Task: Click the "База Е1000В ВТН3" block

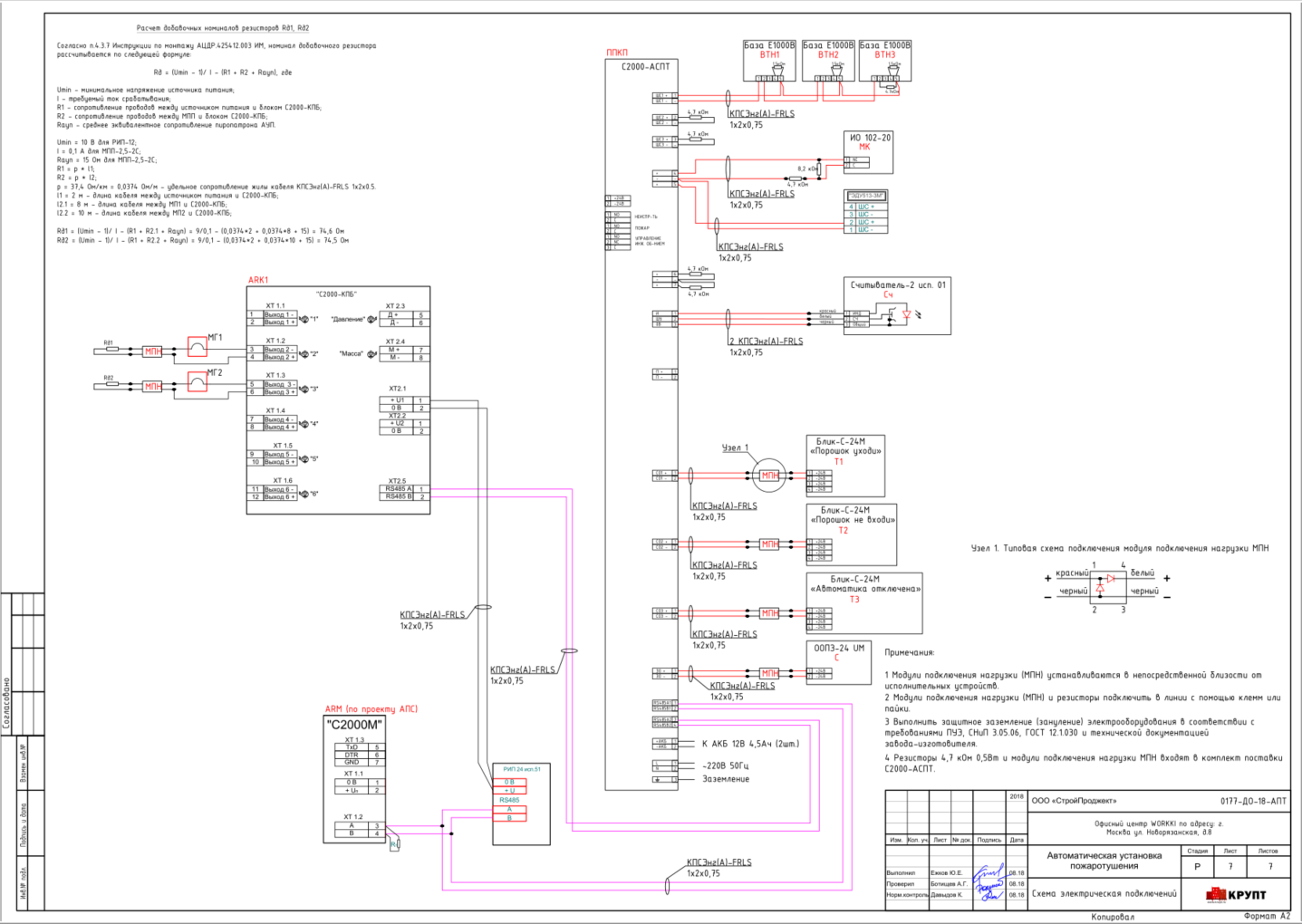Action: point(885,61)
